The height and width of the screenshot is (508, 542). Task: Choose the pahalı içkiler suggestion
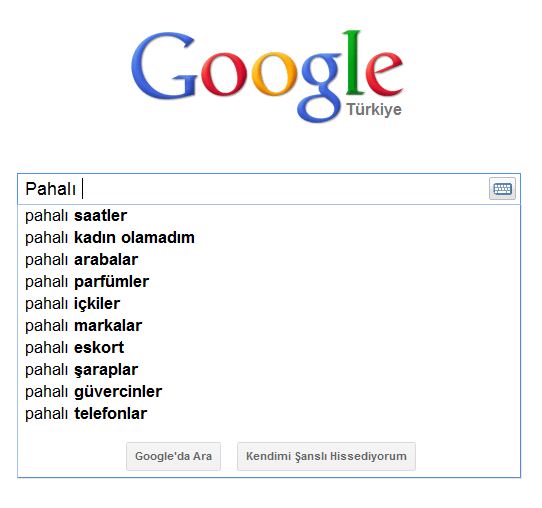pos(269,304)
